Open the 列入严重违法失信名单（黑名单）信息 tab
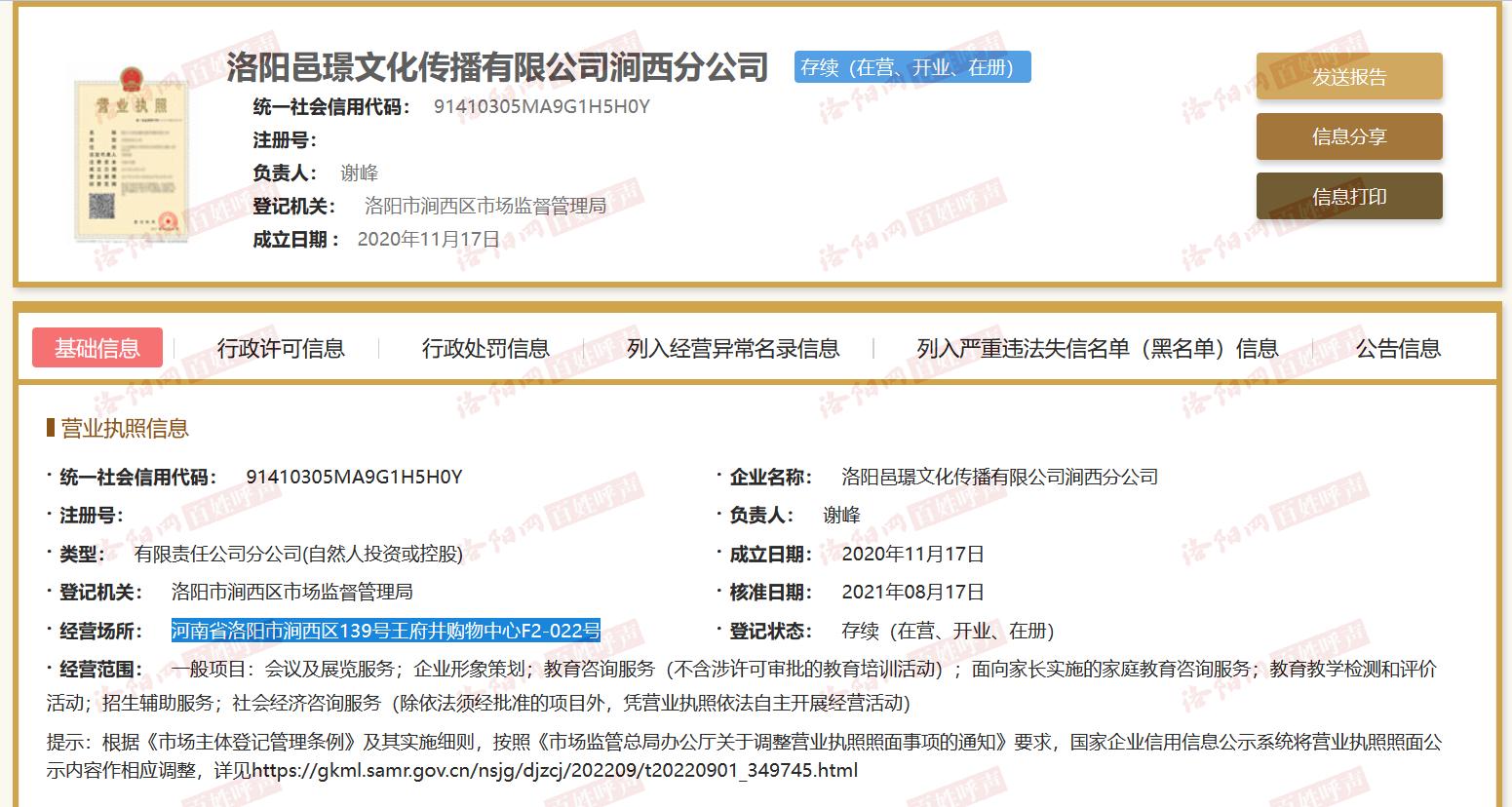 [1098, 348]
